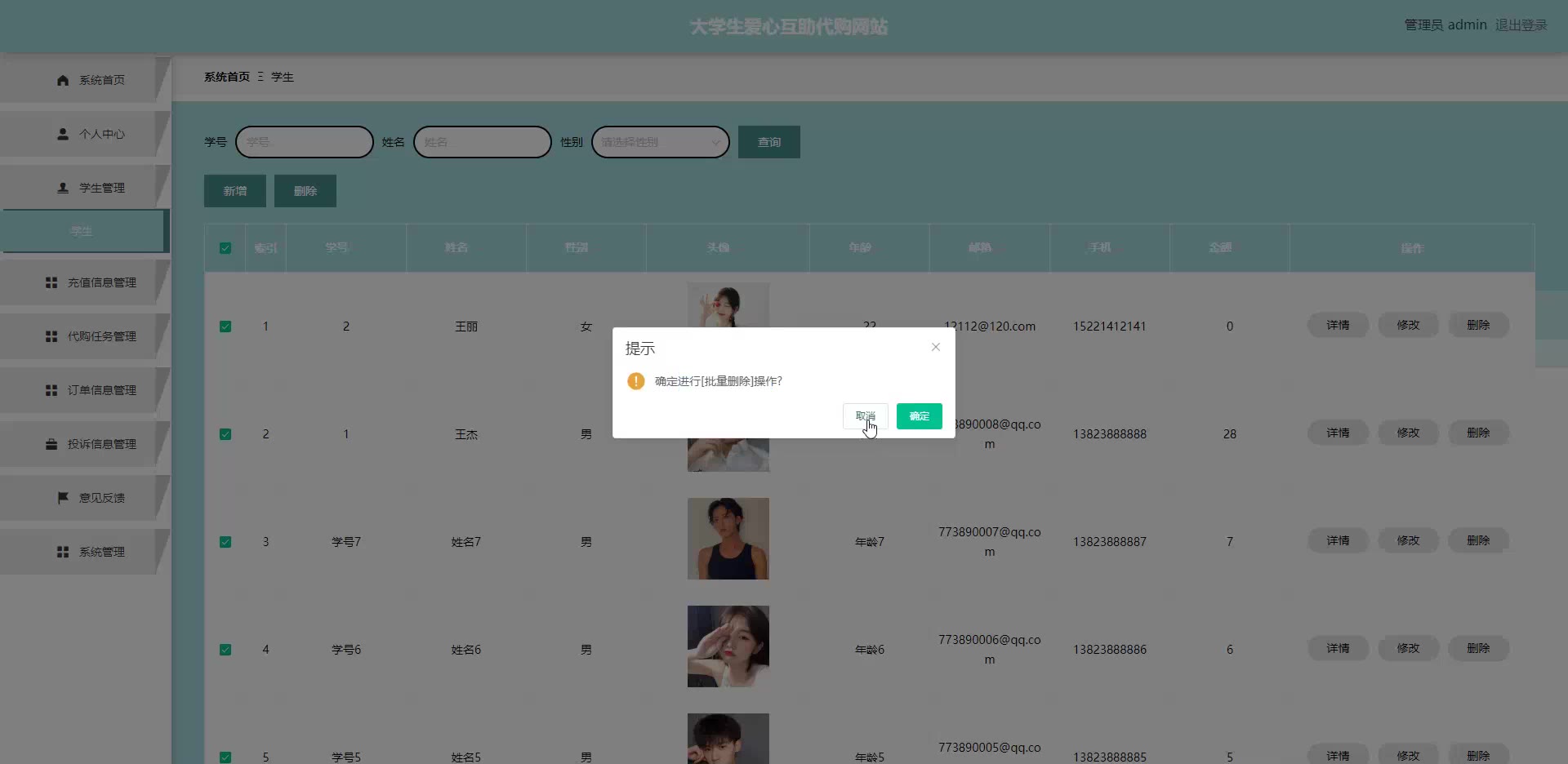Click the user icon beside 学生管理
1568x764 pixels.
tap(63, 188)
